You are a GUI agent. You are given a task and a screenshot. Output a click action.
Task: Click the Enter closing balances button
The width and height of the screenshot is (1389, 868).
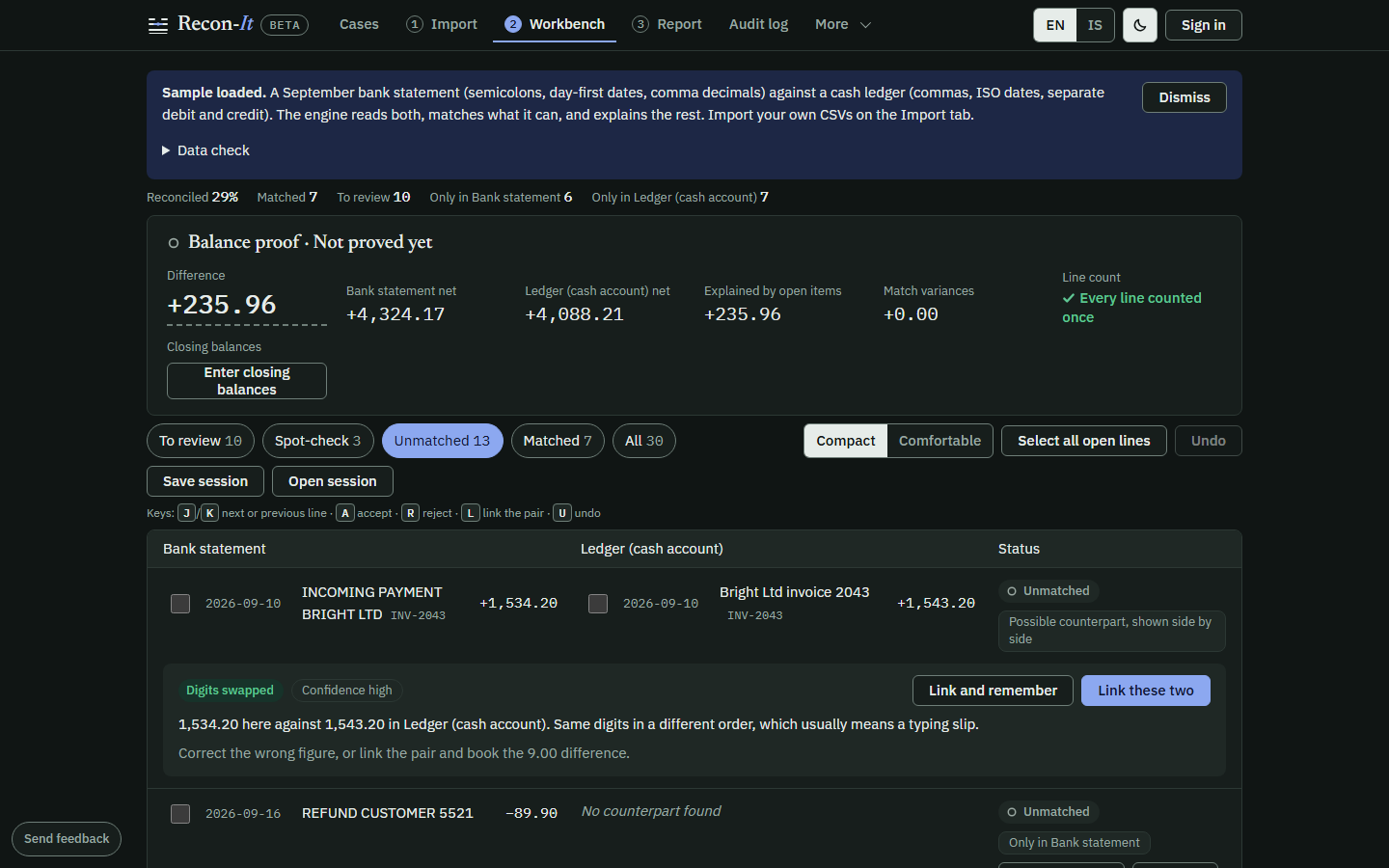point(247,381)
